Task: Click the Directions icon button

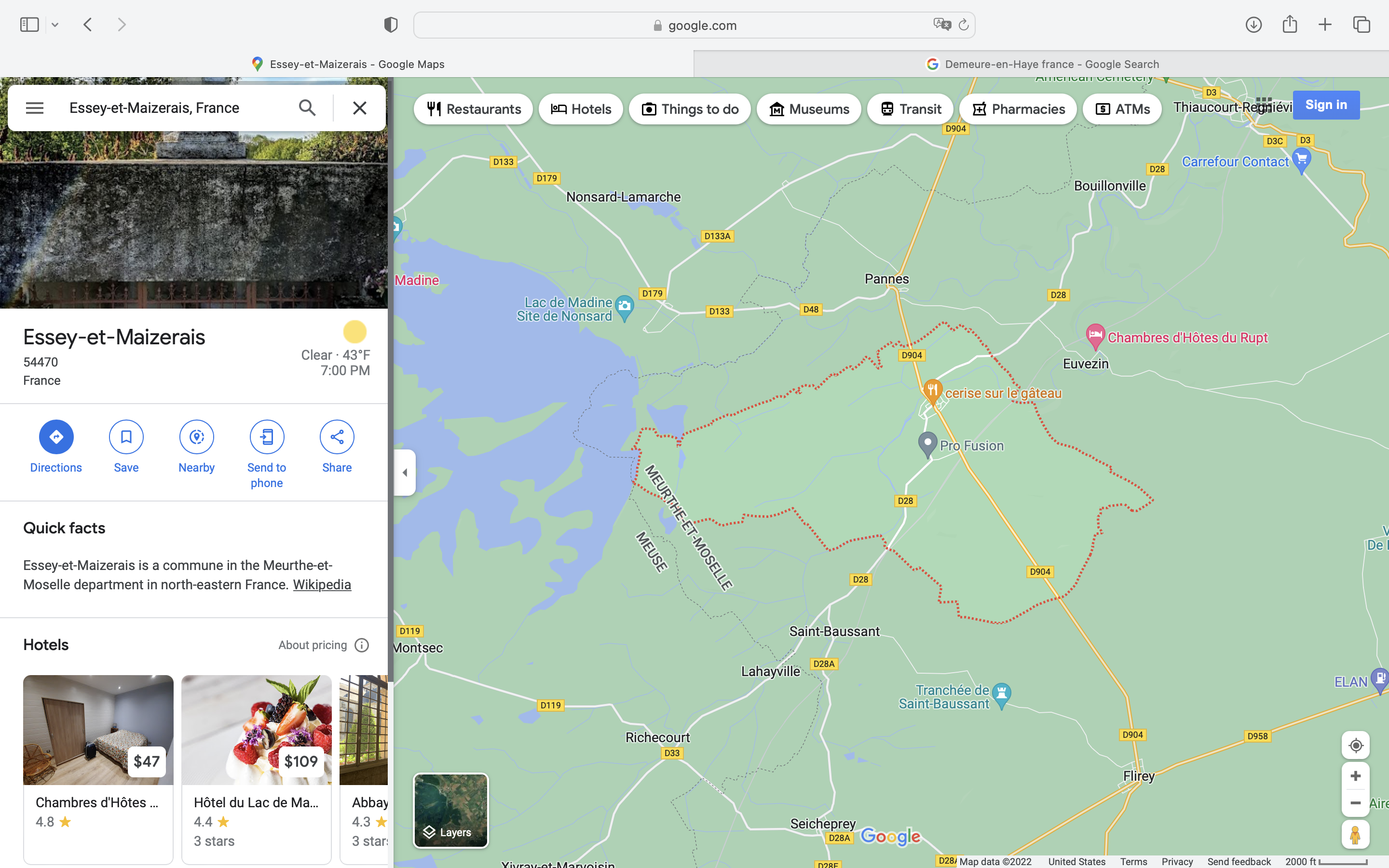Action: (55, 437)
